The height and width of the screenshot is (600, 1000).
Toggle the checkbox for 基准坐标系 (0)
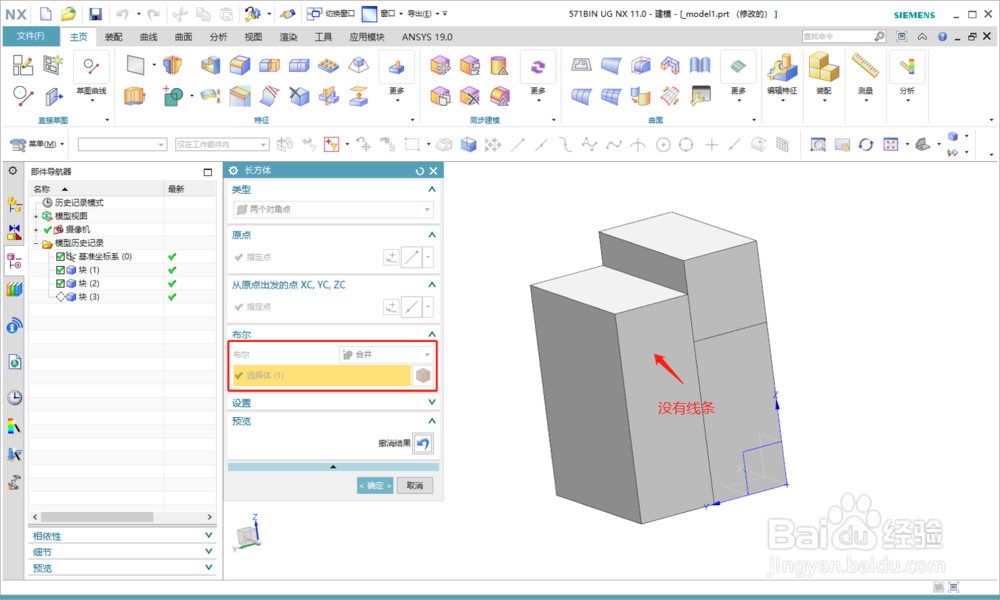[x=60, y=256]
